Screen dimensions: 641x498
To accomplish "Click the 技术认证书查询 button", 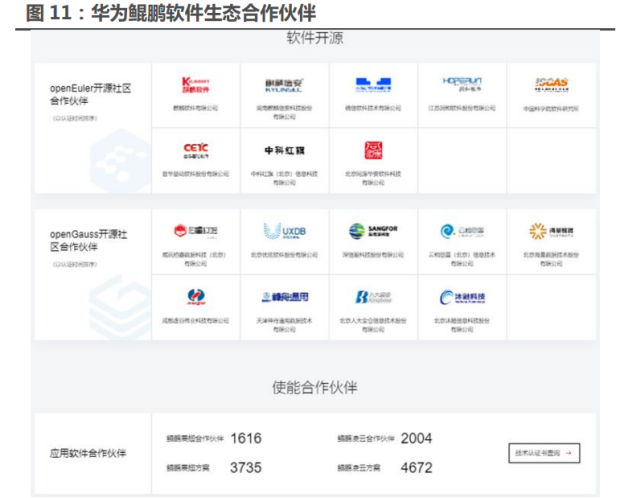I will click(544, 453).
